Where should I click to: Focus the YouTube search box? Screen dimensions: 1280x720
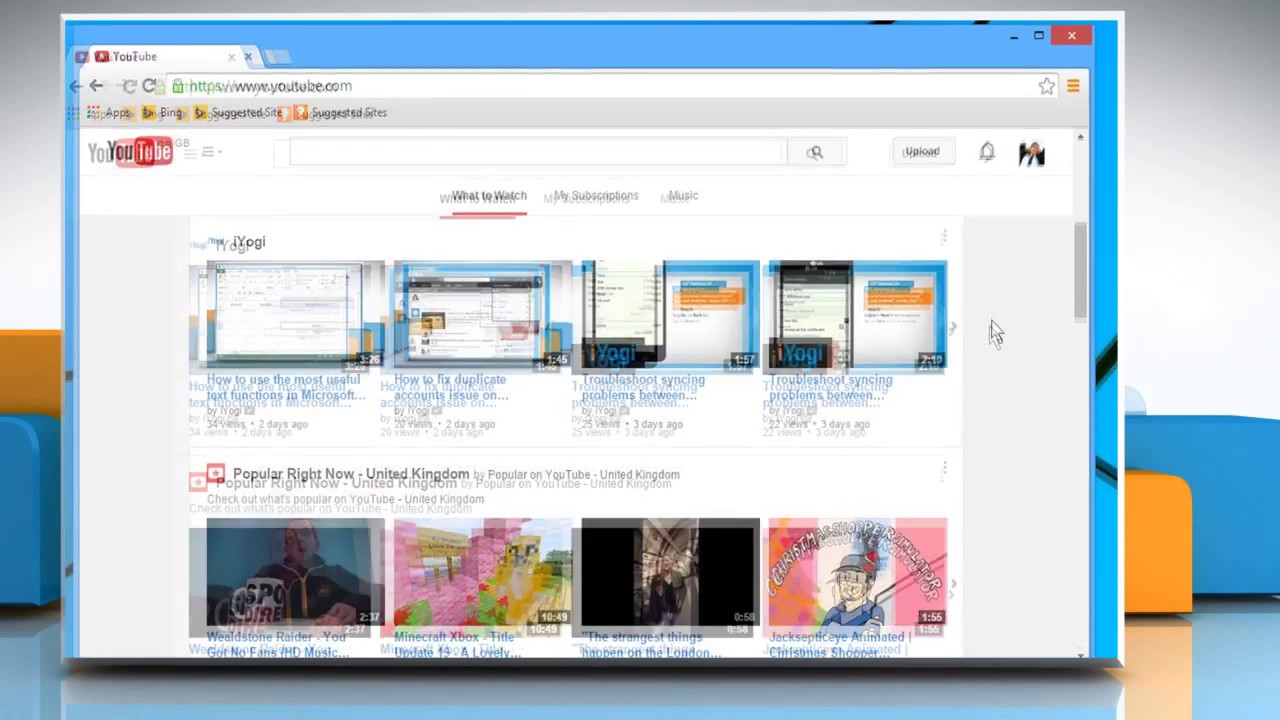[538, 152]
